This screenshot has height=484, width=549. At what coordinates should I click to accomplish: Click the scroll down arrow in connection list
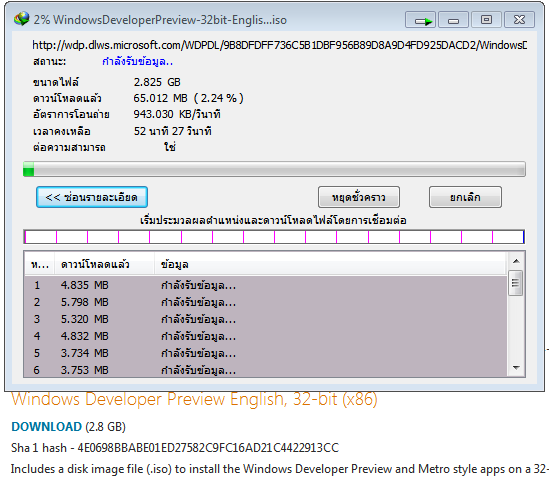516,368
